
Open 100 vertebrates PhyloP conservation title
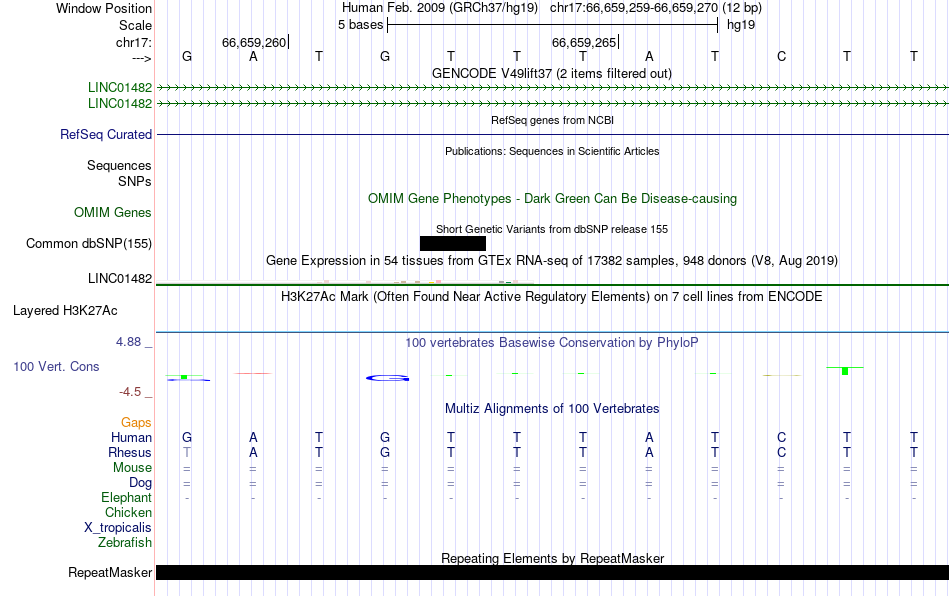click(552, 342)
